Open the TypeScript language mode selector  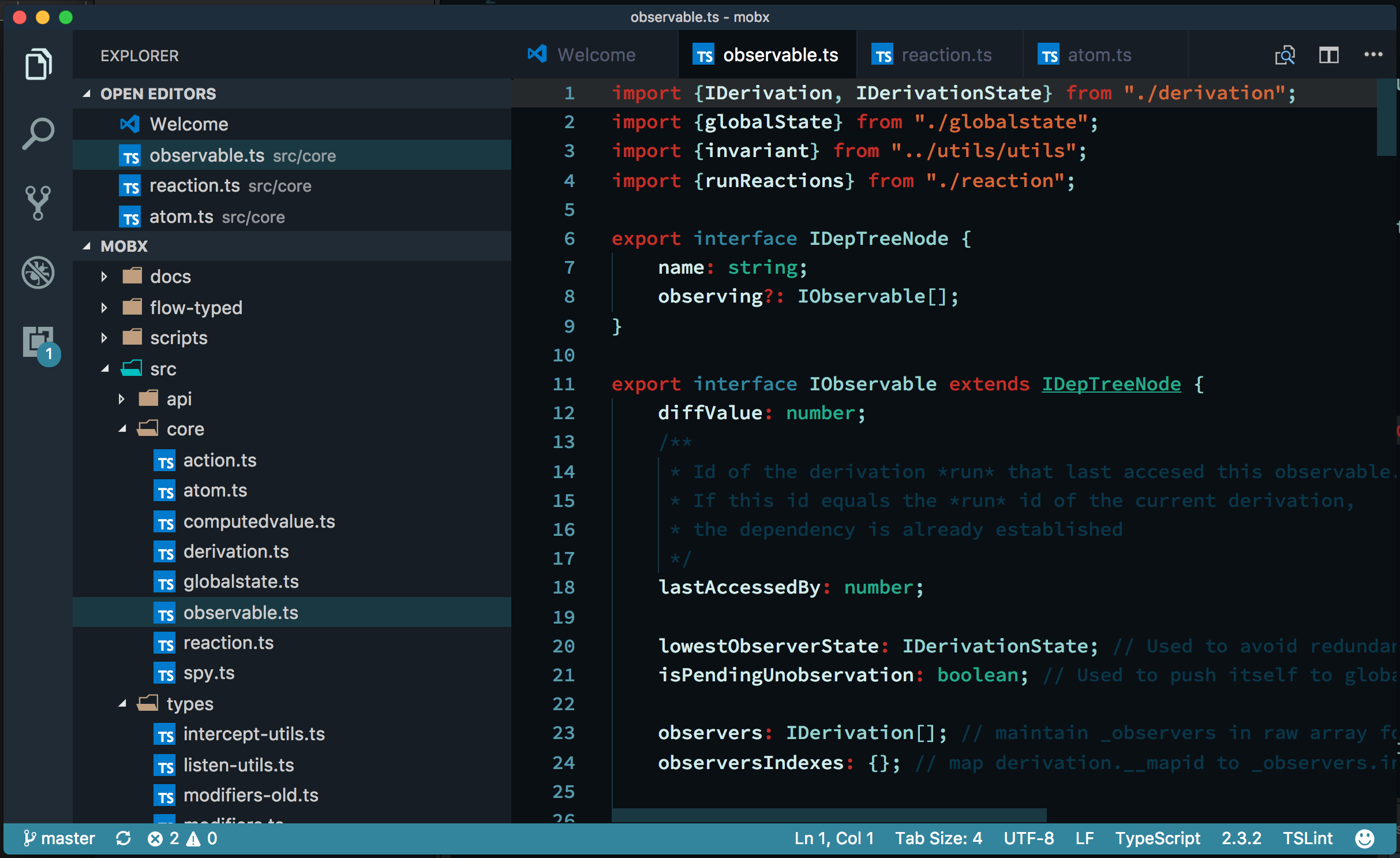tap(1157, 838)
